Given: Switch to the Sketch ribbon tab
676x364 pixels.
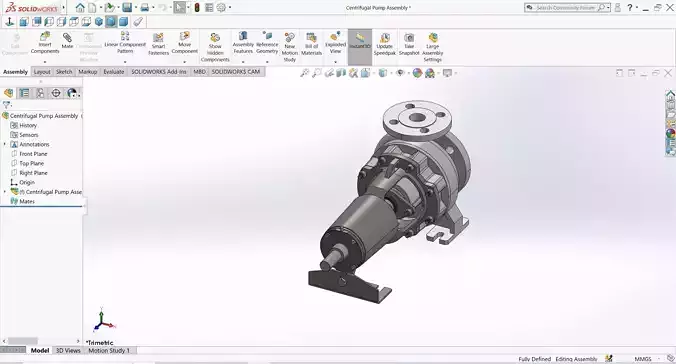Looking at the screenshot, I should [x=64, y=72].
